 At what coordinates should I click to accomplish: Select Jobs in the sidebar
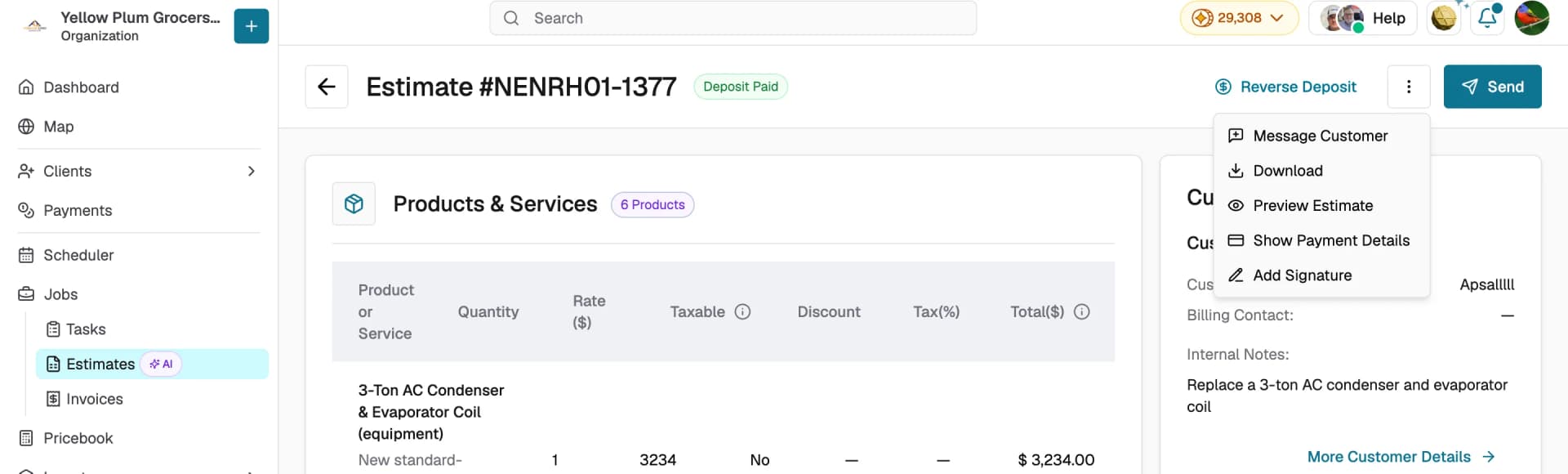click(60, 294)
